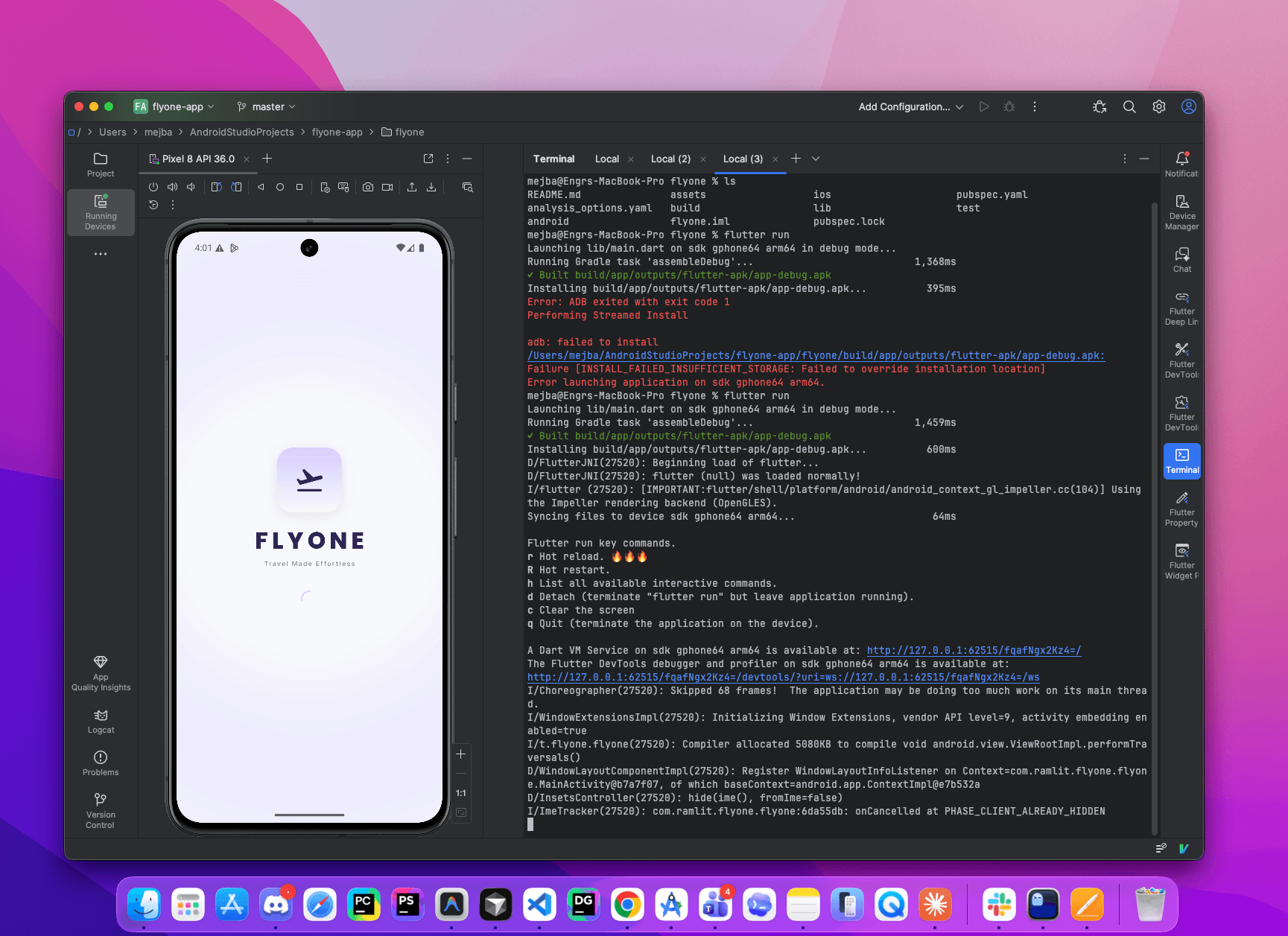Add a new device tab with plus icon
This screenshot has height=936, width=1288.
click(x=267, y=159)
